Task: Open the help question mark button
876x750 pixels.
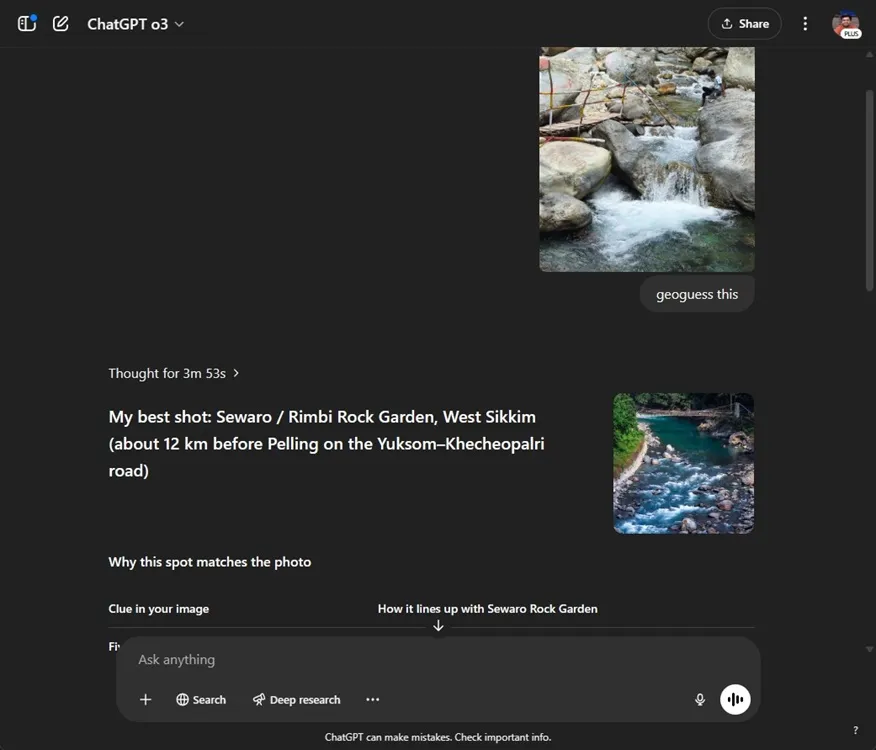Action: (x=855, y=731)
